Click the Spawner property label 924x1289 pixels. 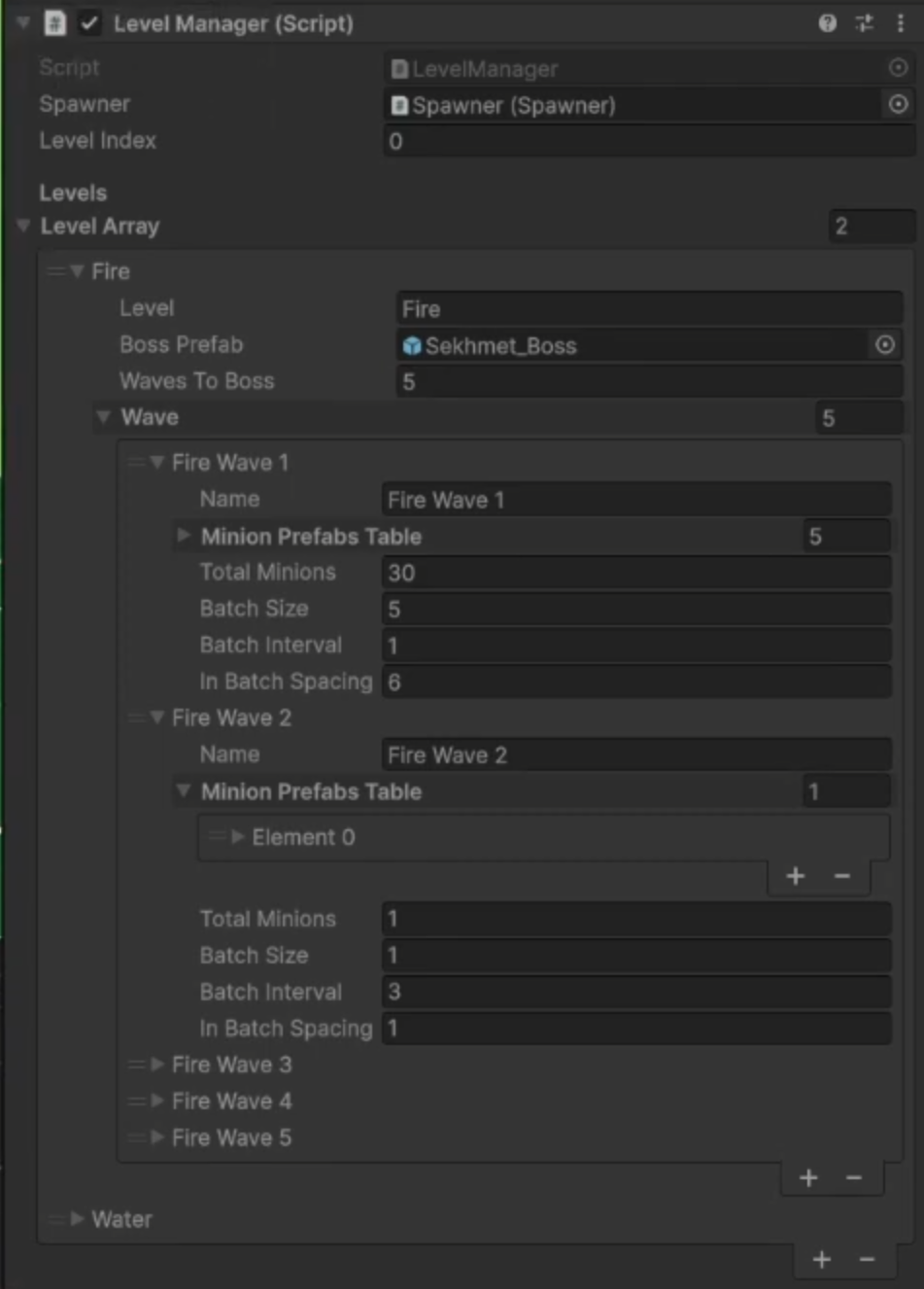tap(85, 104)
